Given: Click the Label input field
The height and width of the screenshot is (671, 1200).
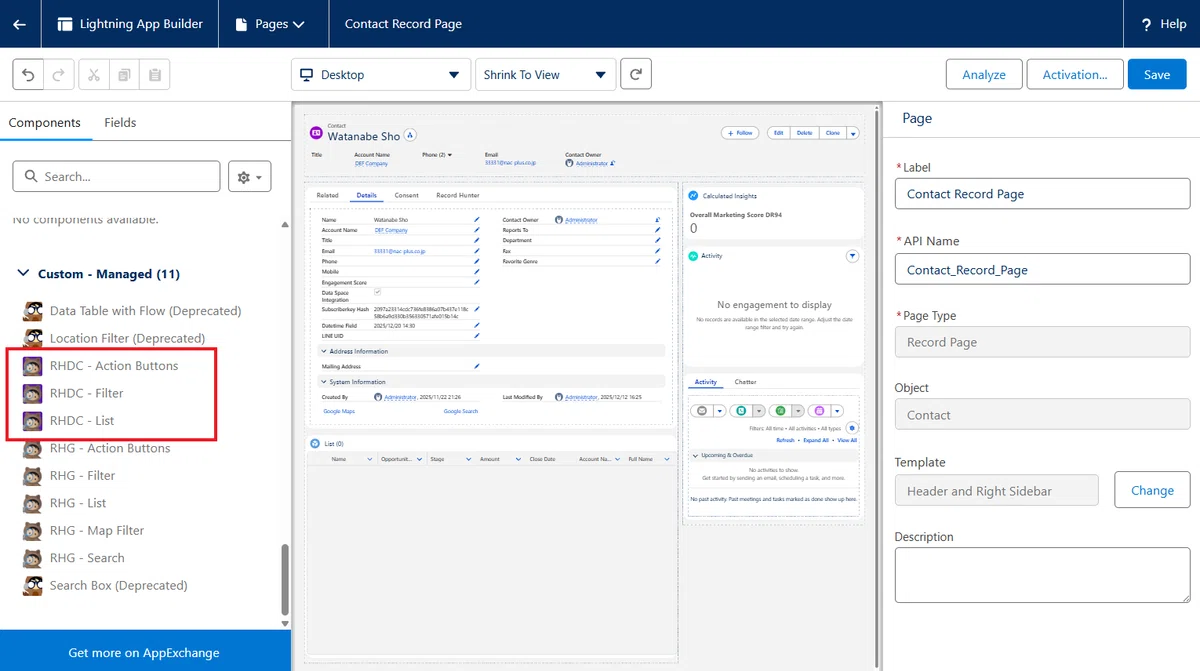Looking at the screenshot, I should pos(1042,194).
